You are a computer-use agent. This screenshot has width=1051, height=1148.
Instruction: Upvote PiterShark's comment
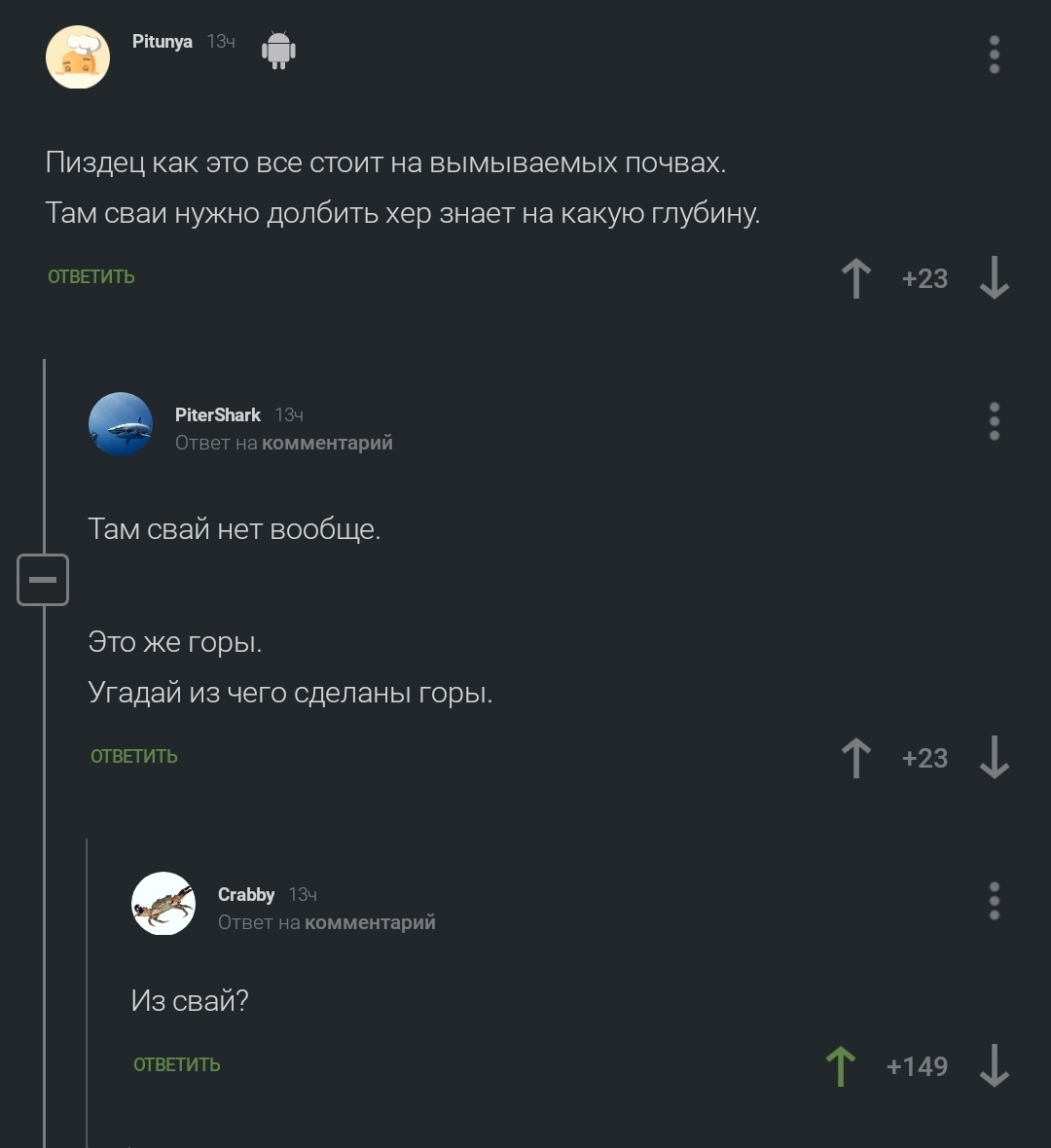(856, 758)
